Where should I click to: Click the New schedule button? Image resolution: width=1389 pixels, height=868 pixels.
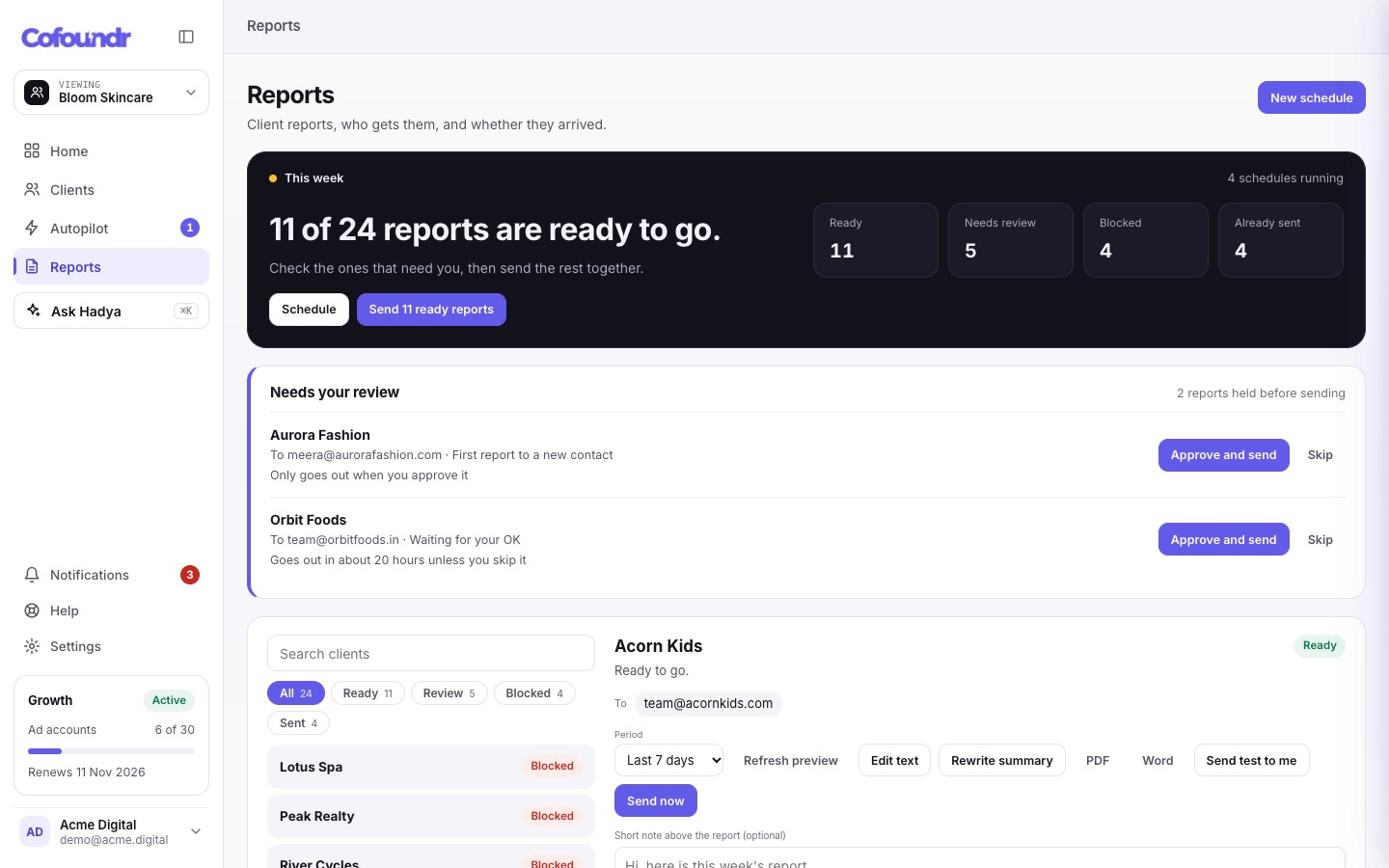[x=1311, y=97]
